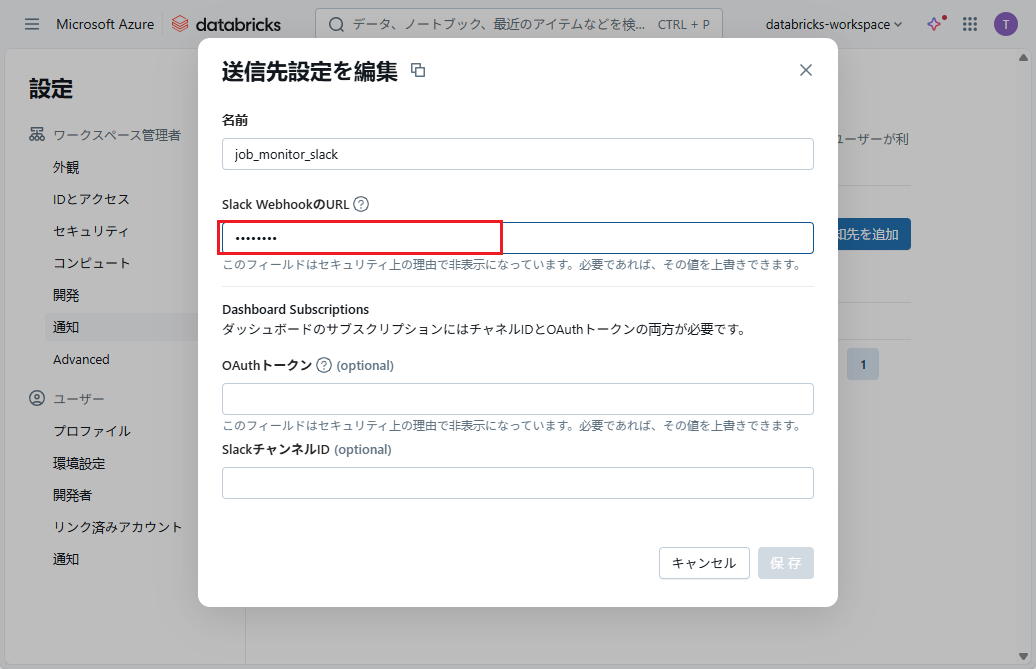Close the 送信先設定を編集 dialog
This screenshot has width=1036, height=669.
(x=805, y=70)
